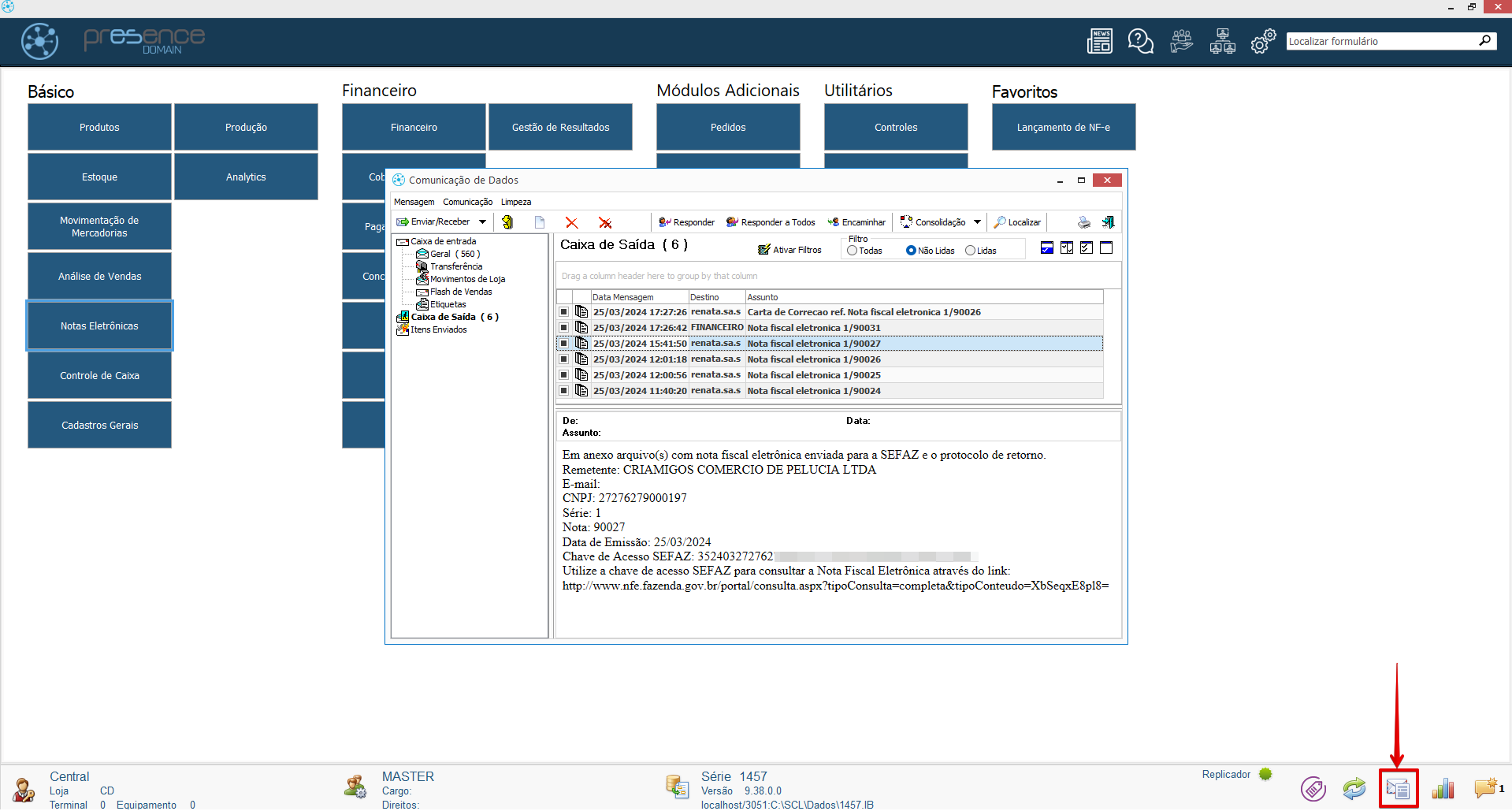1512x811 pixels.
Task: Open the mail communication icon in status bar
Action: (1399, 788)
